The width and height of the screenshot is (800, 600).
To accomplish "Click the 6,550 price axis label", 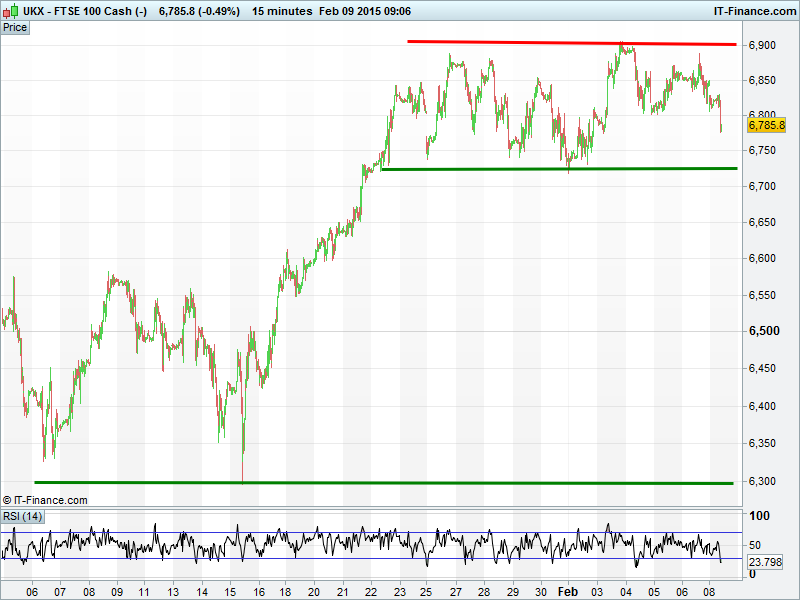I will (762, 295).
